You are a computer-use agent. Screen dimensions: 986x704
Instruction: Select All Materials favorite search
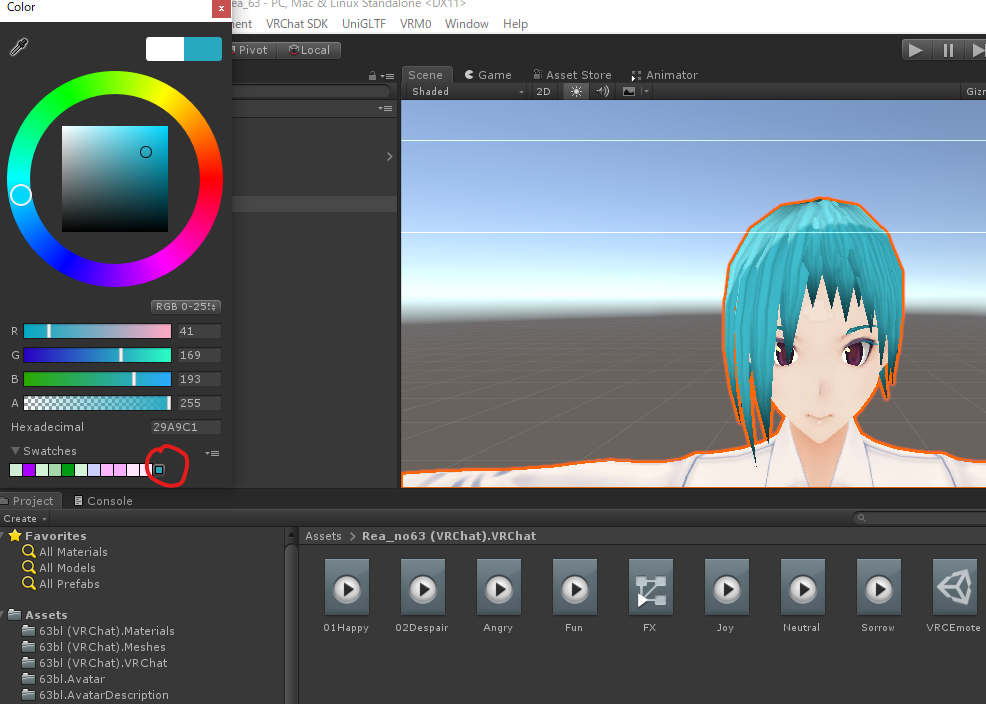tap(65, 552)
